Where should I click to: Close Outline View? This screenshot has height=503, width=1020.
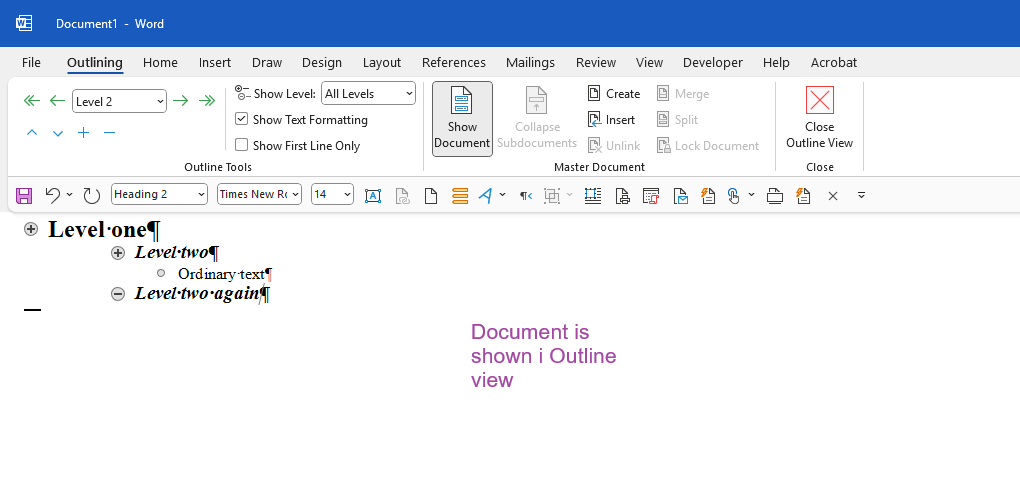pyautogui.click(x=819, y=118)
